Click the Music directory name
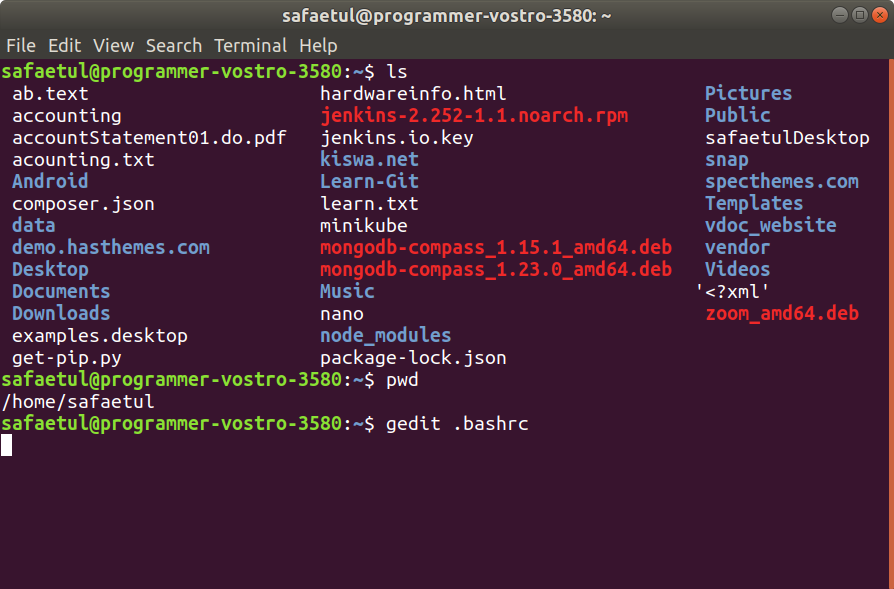Screen dimensions: 894x589 [x=346, y=291]
